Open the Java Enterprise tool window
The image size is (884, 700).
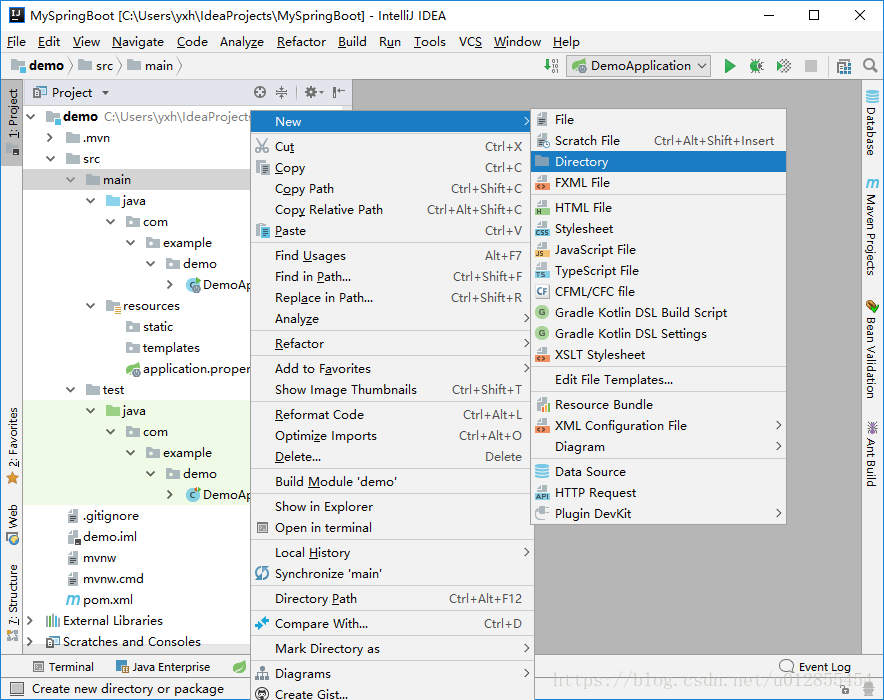[163, 667]
